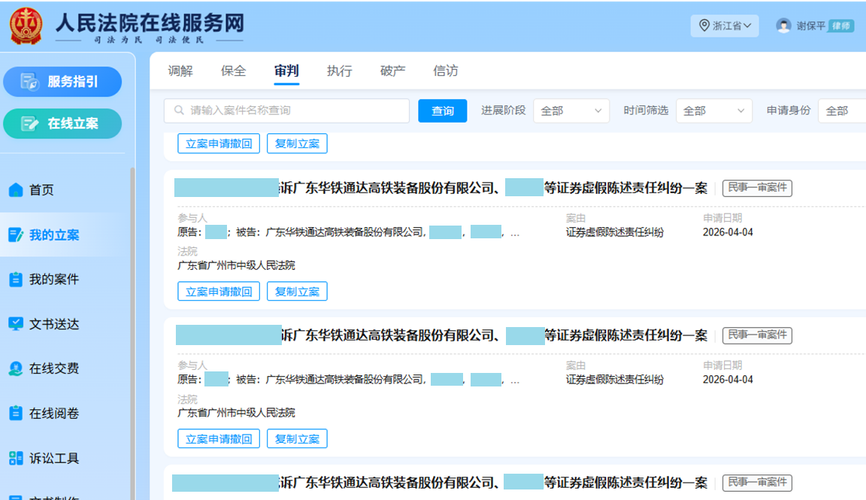
Task: Switch to the 保全 tab
Action: [x=234, y=71]
